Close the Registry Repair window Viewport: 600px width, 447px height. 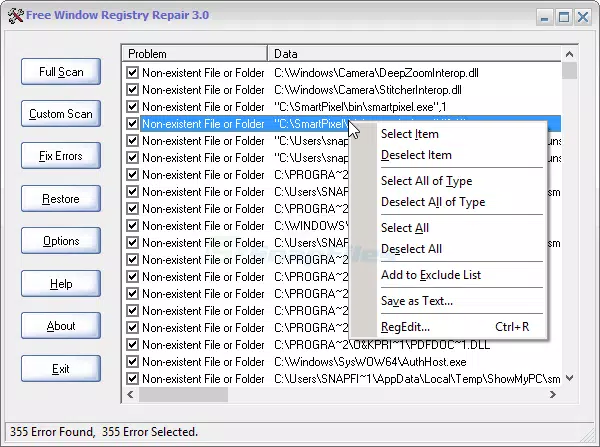tap(583, 17)
